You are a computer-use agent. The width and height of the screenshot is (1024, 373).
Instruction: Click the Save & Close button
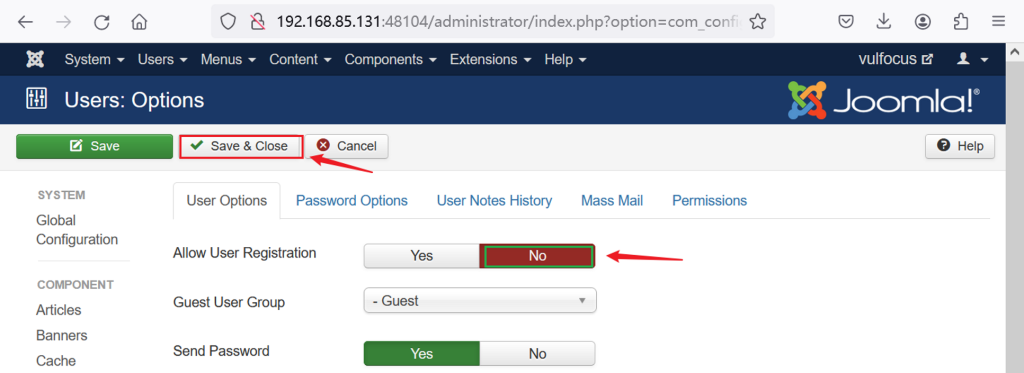tap(240, 146)
